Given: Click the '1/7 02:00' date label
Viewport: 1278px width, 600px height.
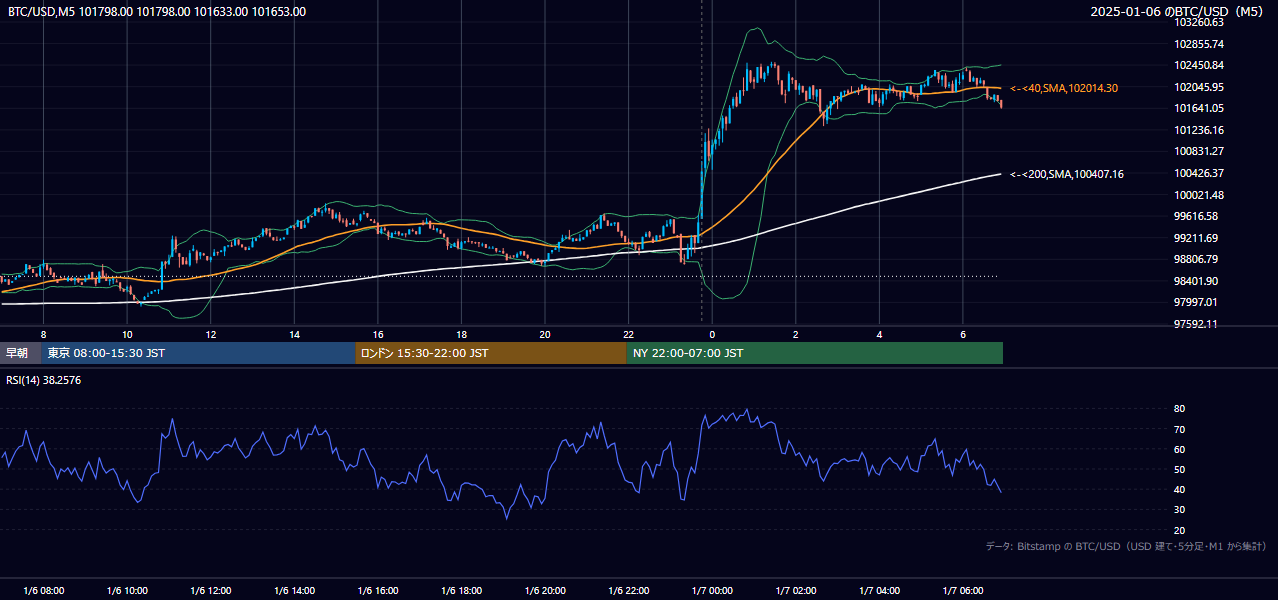Looking at the screenshot, I should (796, 590).
